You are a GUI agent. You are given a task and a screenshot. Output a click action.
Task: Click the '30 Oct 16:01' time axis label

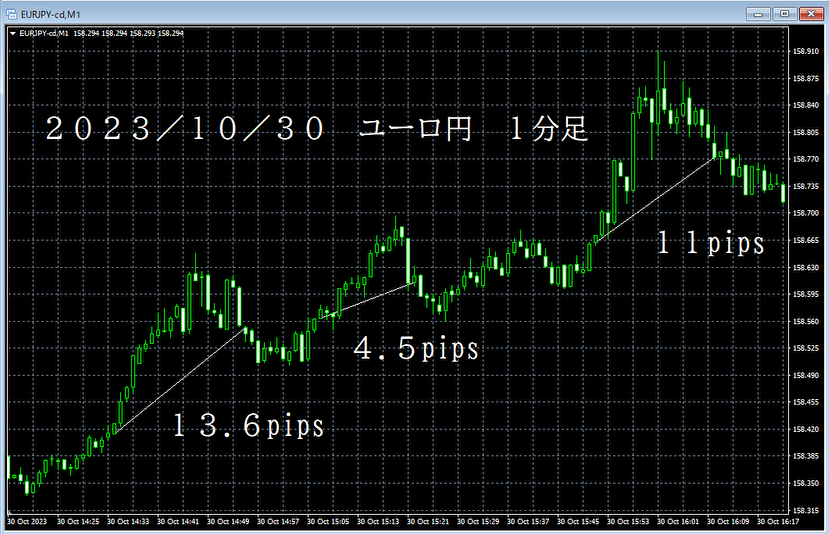pos(678,521)
